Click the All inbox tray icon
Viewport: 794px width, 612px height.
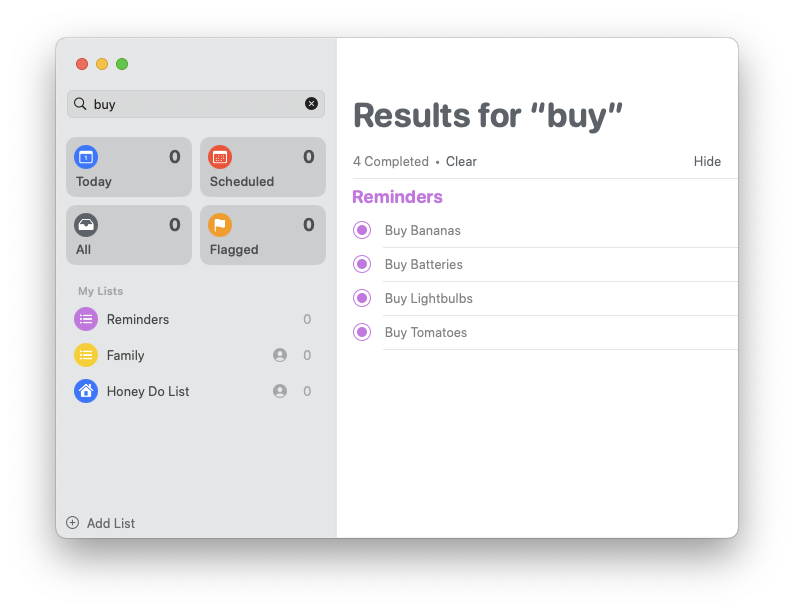pyautogui.click(x=86, y=225)
